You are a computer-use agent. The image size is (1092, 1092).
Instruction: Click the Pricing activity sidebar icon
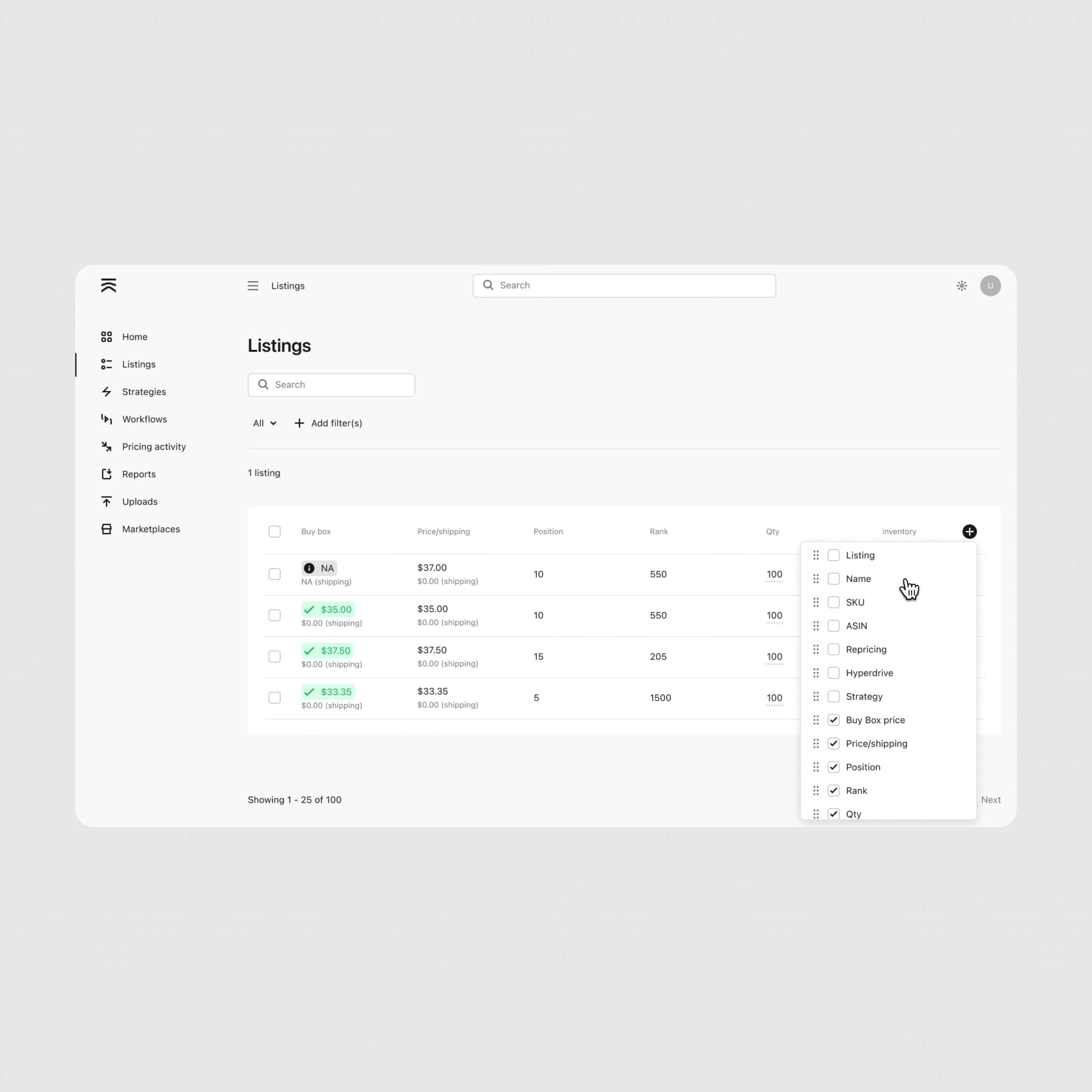click(x=106, y=445)
